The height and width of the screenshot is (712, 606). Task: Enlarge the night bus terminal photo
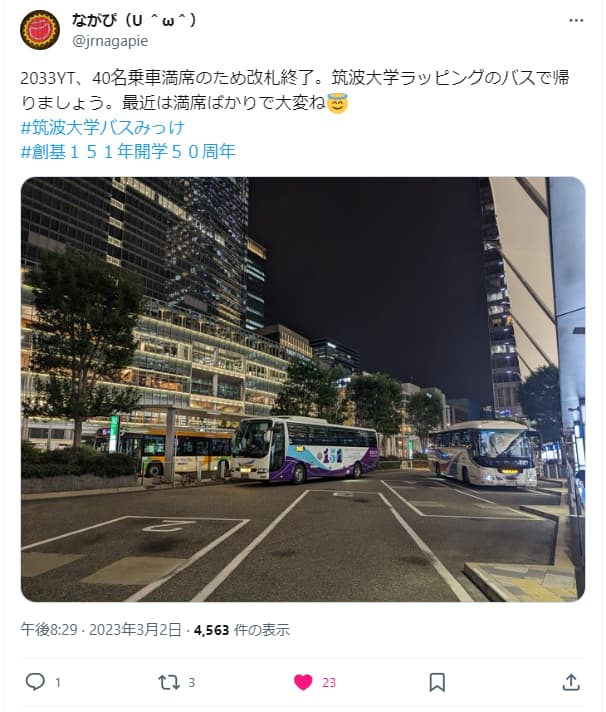tap(303, 389)
